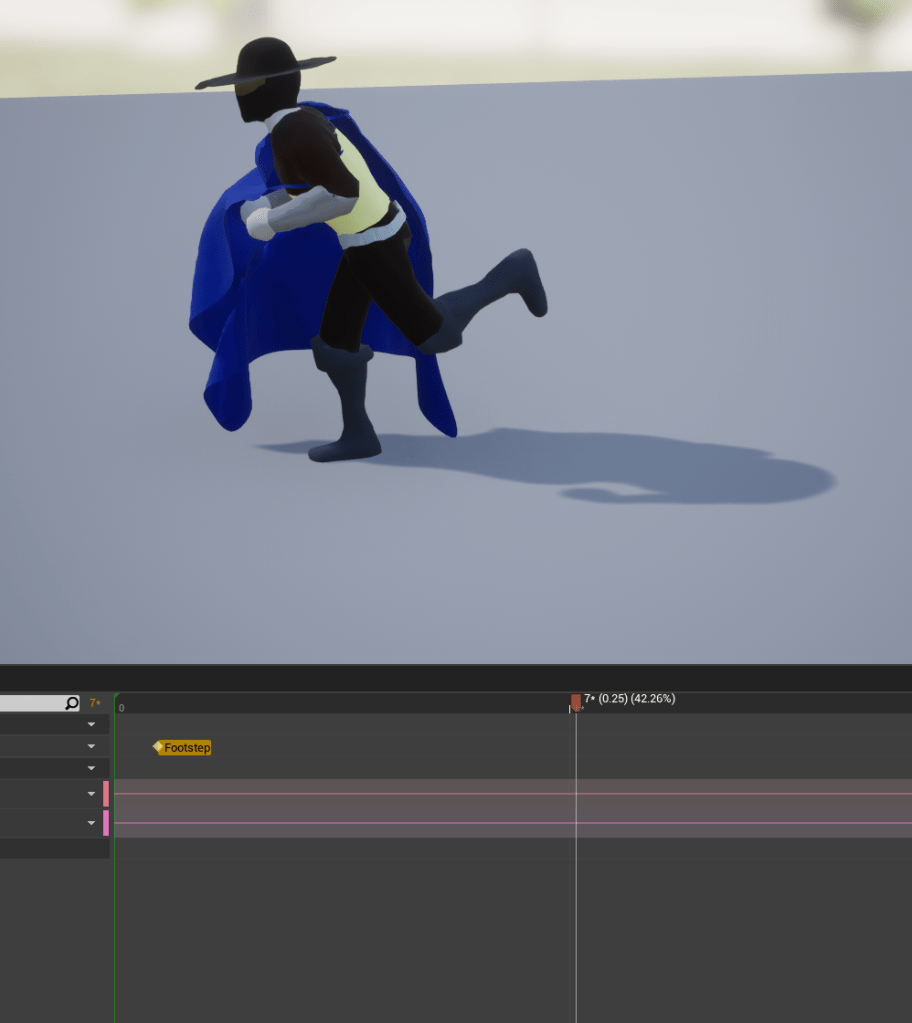Viewport: 912px width, 1023px height.
Task: Open the dropdown beside the pink curve swatch
Action: pos(92,823)
